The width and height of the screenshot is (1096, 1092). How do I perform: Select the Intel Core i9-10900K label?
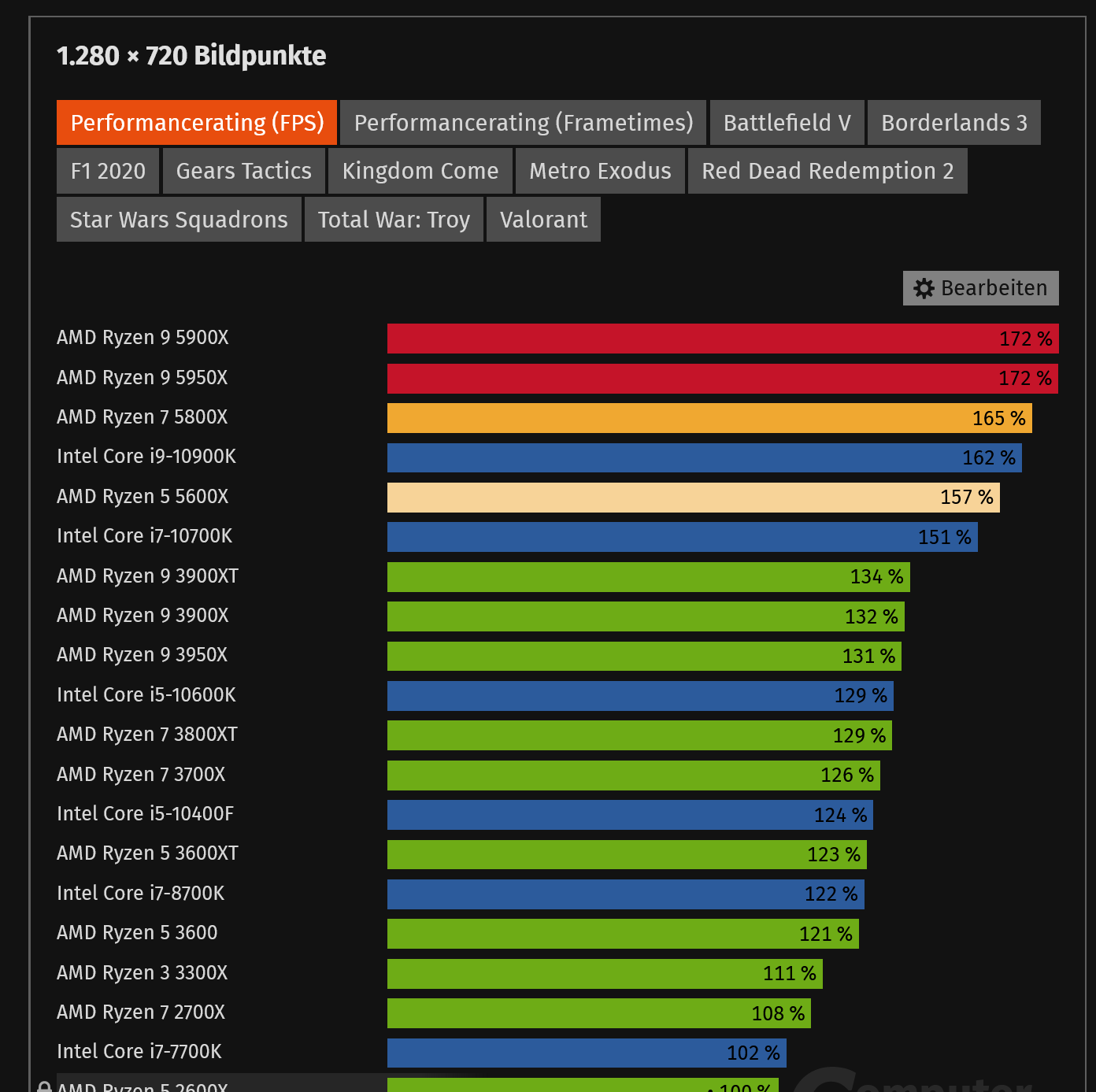click(x=146, y=457)
